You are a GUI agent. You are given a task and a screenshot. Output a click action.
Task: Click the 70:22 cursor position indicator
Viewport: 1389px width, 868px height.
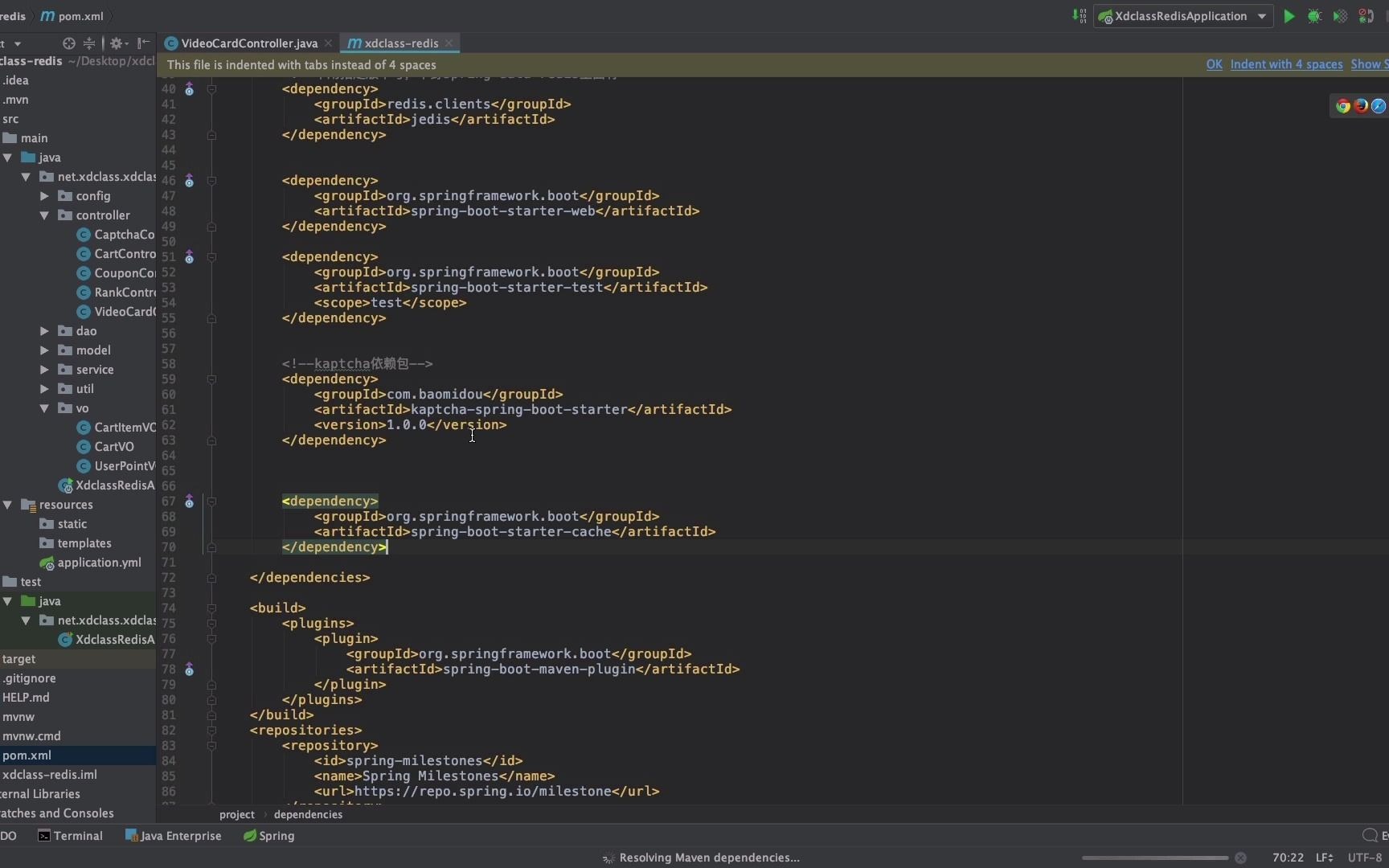tap(1288, 858)
